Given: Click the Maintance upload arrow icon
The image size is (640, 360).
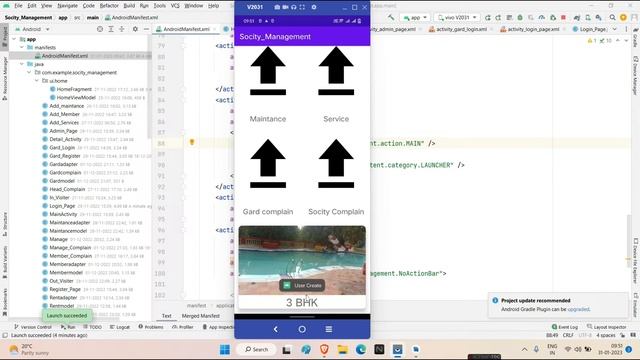Looking at the screenshot, I should coord(268,71).
